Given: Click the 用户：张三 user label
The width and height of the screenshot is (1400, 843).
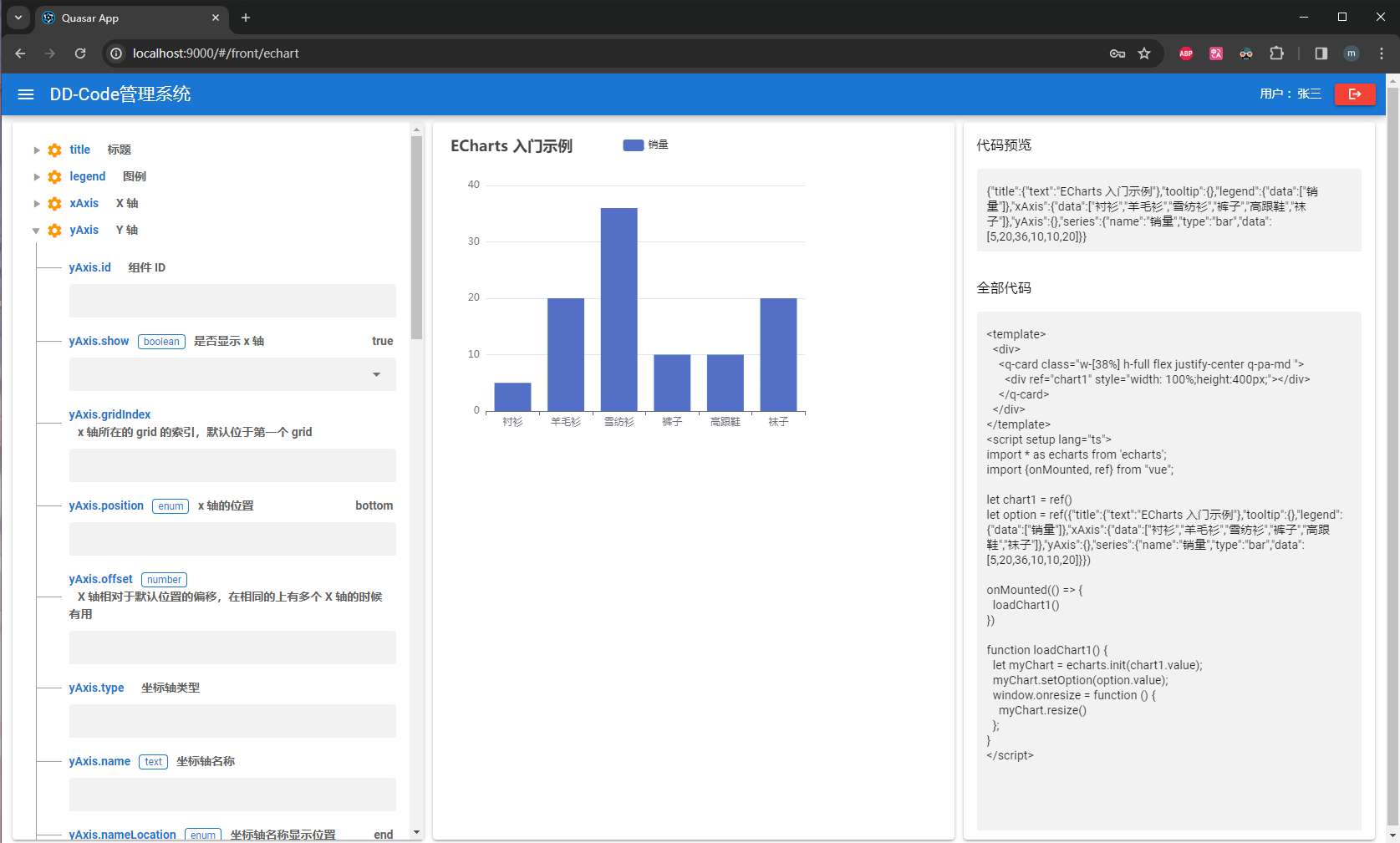Looking at the screenshot, I should [x=1291, y=94].
